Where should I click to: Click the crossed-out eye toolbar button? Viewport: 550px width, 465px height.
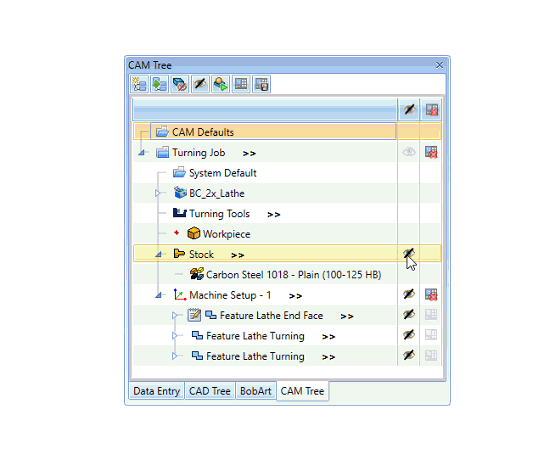[x=200, y=84]
